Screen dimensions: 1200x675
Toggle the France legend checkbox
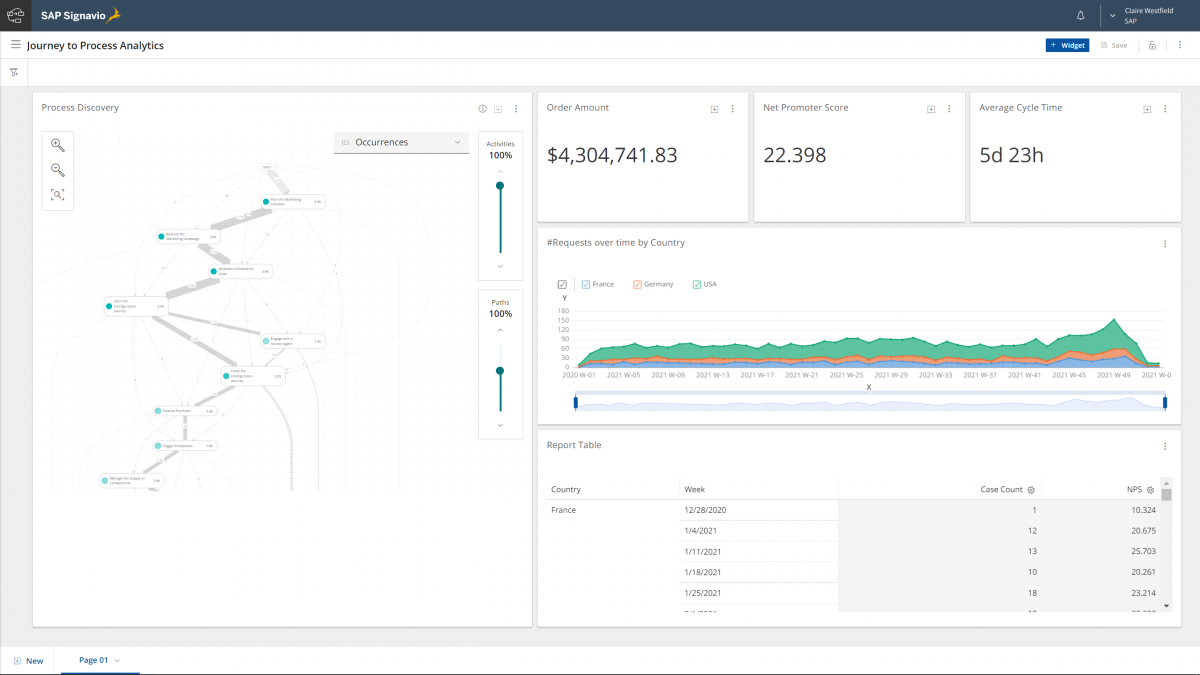coord(586,284)
